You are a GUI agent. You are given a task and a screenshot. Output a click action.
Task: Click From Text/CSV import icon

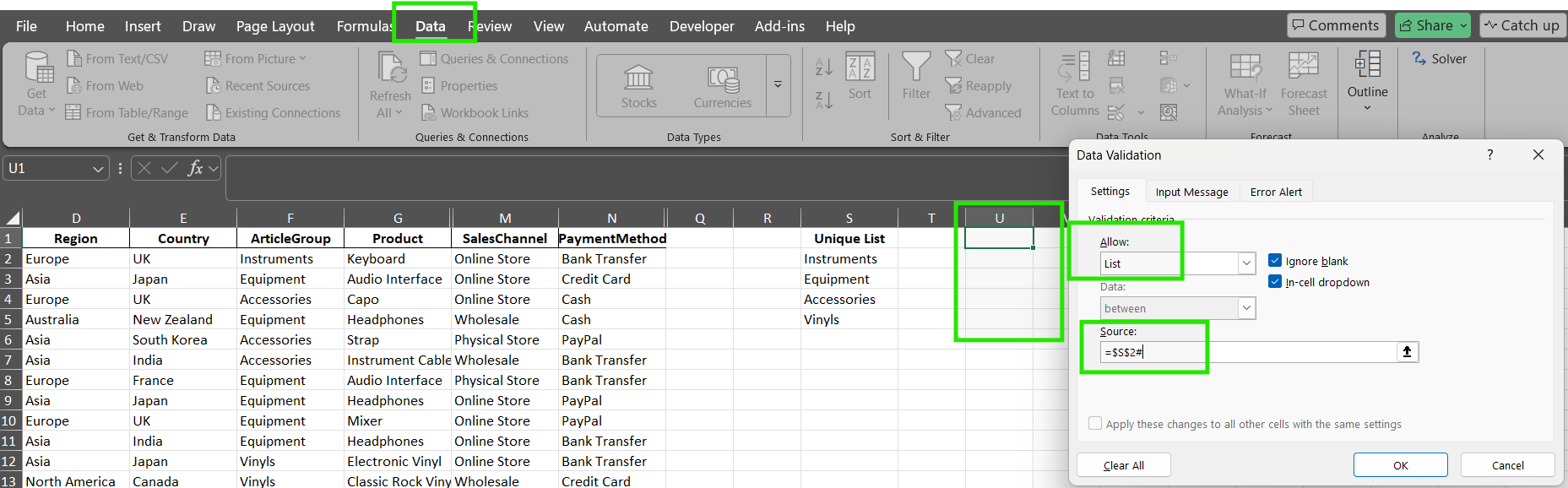[x=74, y=58]
